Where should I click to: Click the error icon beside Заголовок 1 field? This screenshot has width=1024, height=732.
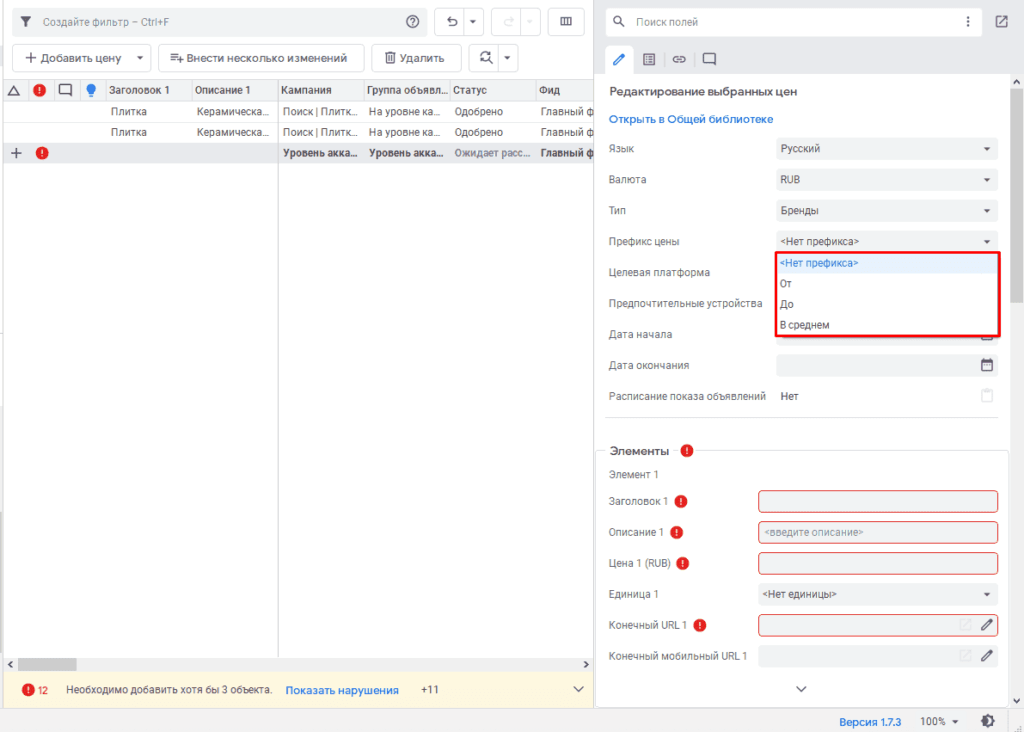pos(680,501)
